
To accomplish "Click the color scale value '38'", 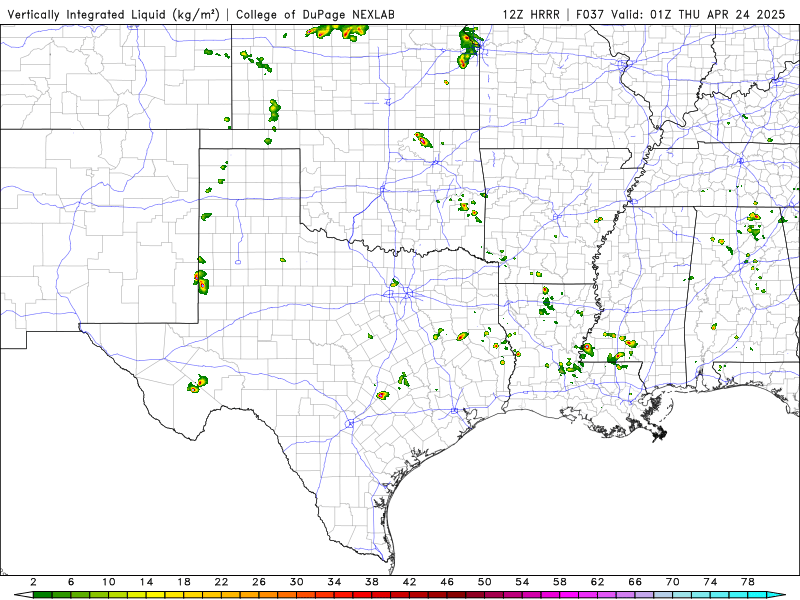I will (x=372, y=582).
